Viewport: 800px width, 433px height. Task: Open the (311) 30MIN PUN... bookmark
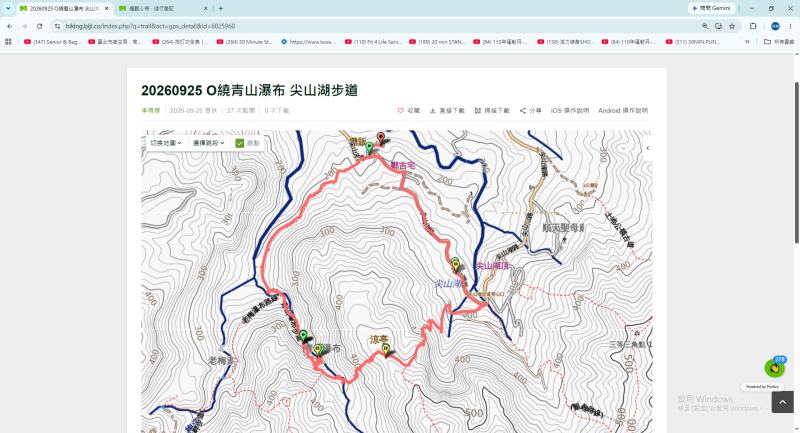tap(693, 42)
